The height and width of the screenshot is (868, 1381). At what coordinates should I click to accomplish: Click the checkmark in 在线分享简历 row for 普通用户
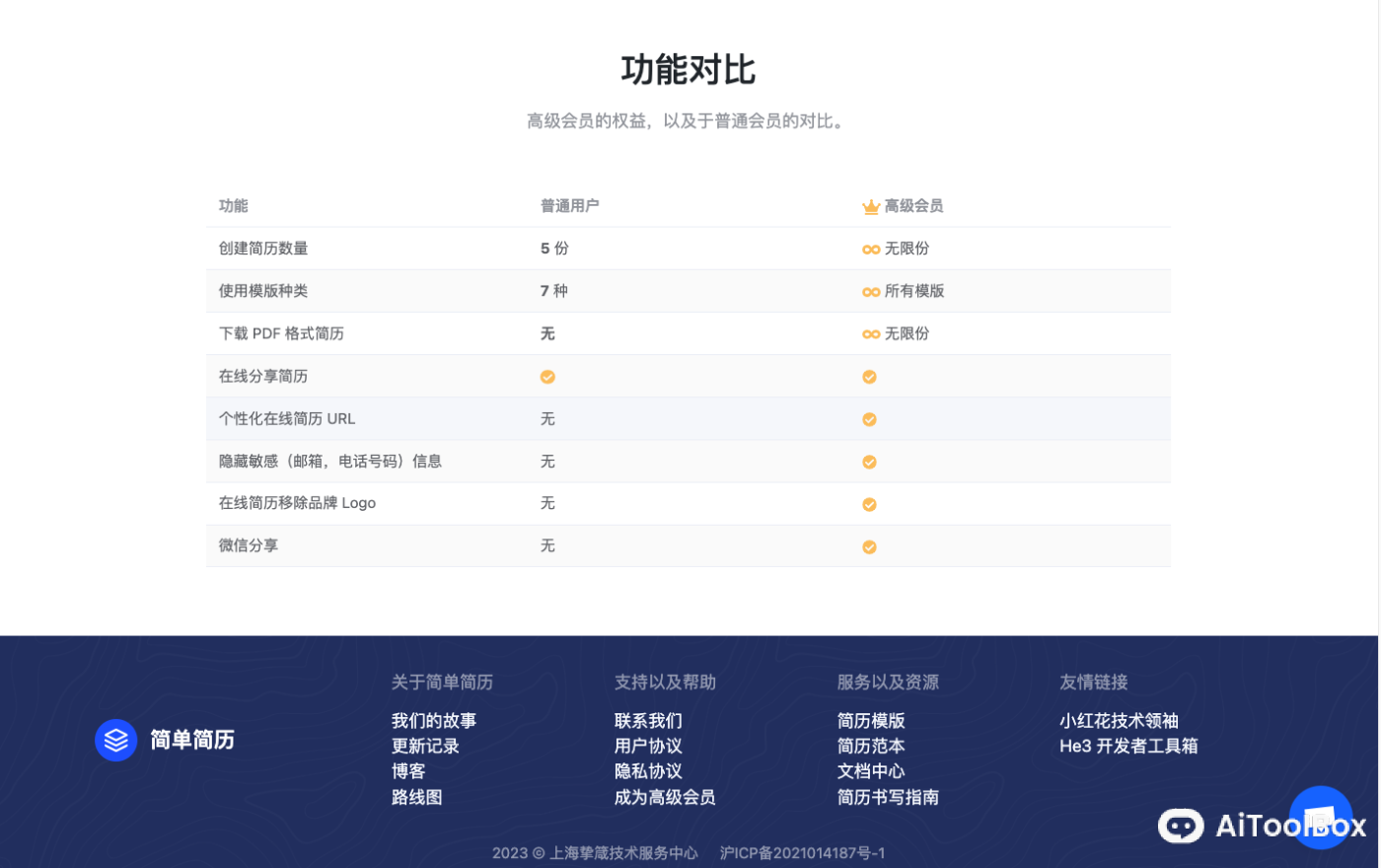(547, 376)
